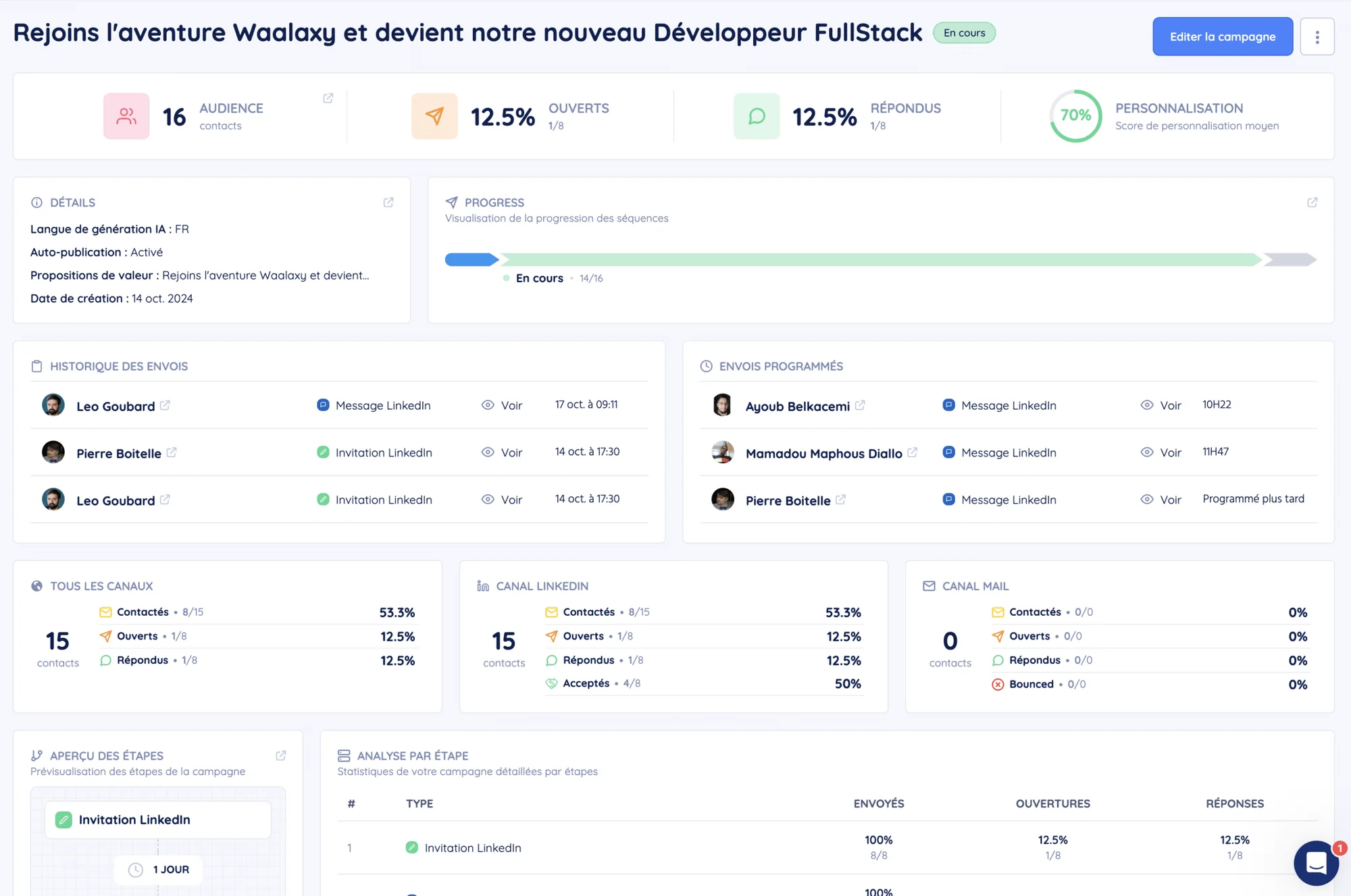The width and height of the screenshot is (1351, 896).
Task: View Mamadou Maphous Diallo's scheduled message
Action: click(1161, 452)
